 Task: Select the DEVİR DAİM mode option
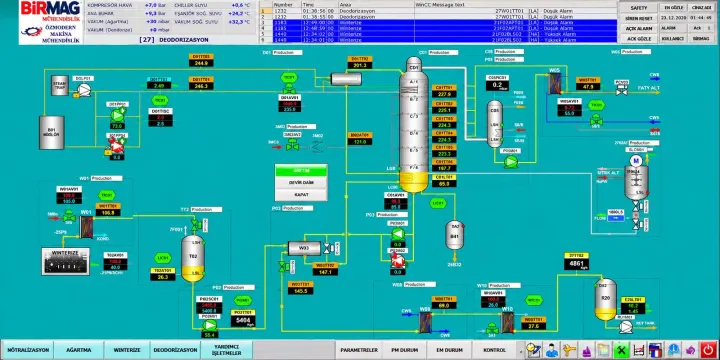[x=301, y=182]
